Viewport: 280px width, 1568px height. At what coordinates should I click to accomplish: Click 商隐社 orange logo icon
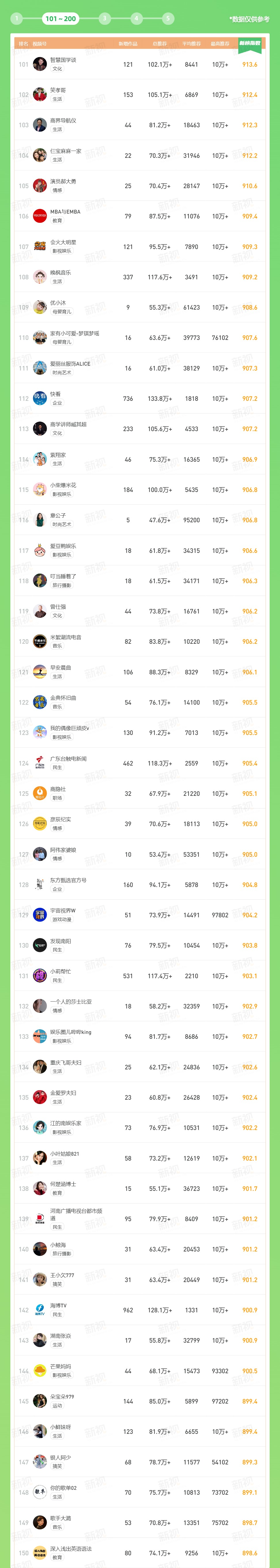point(40,793)
